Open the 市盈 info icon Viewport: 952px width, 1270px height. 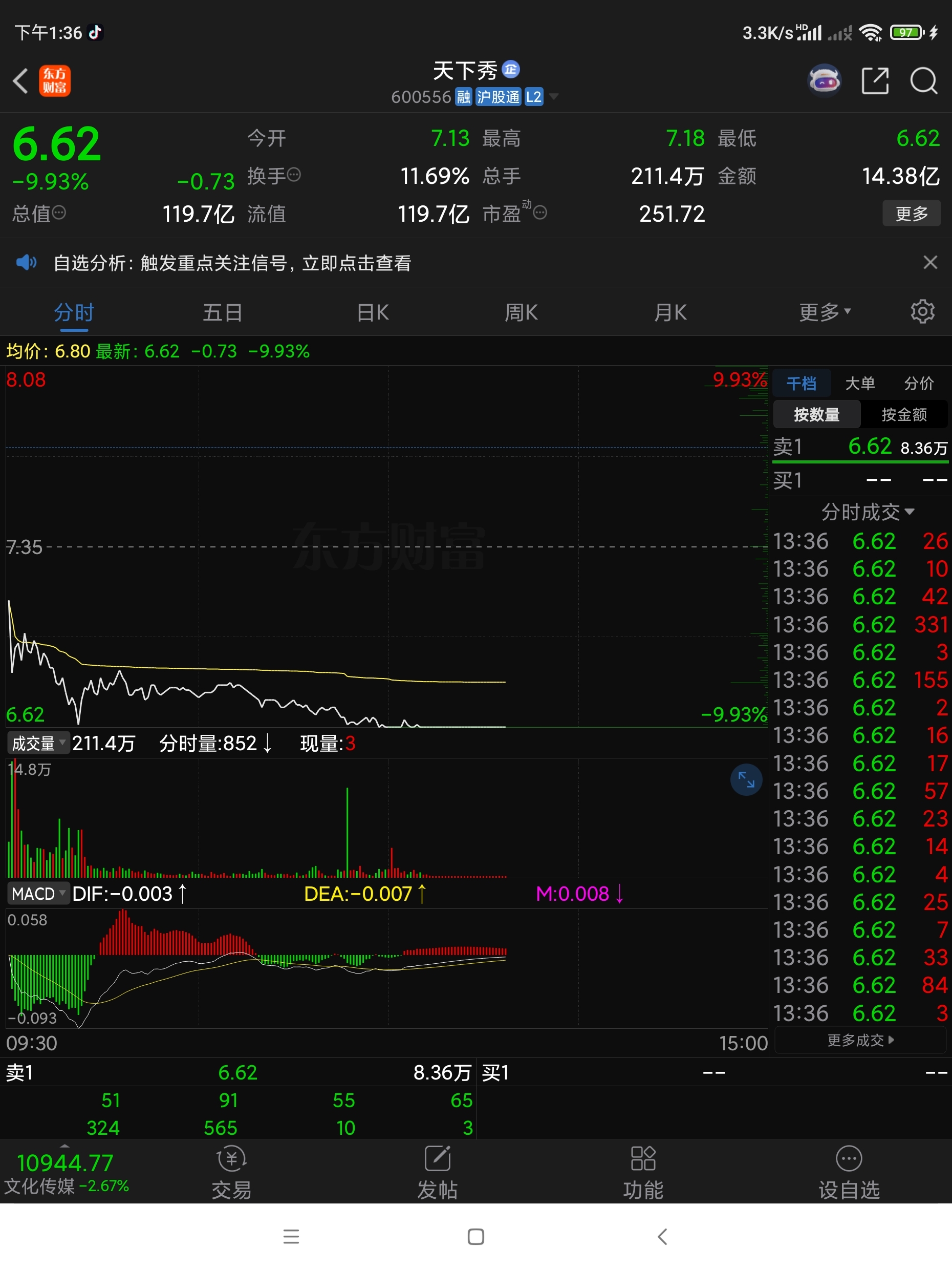[x=540, y=213]
